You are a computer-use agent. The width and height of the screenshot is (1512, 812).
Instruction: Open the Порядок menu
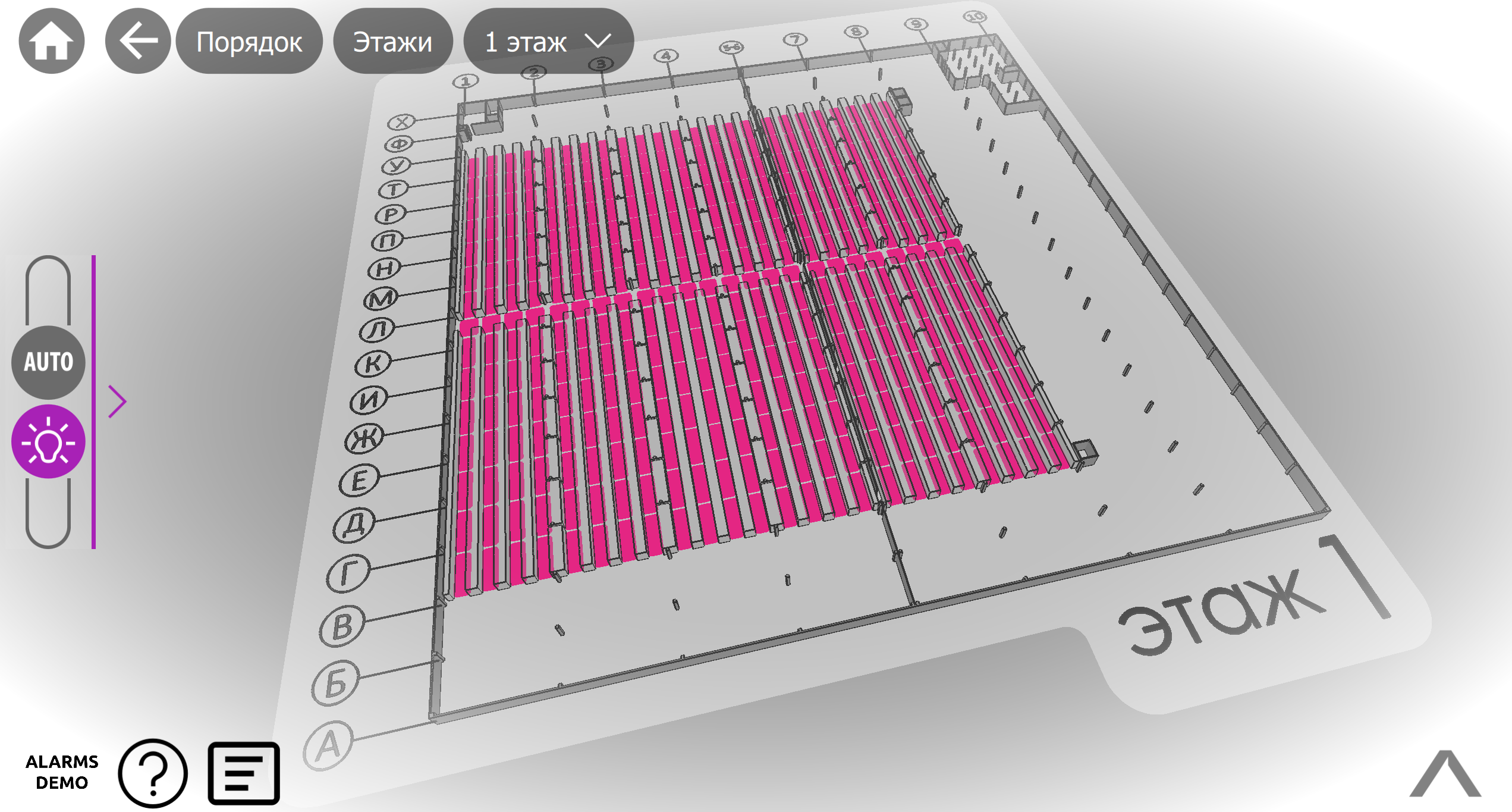pyautogui.click(x=249, y=42)
